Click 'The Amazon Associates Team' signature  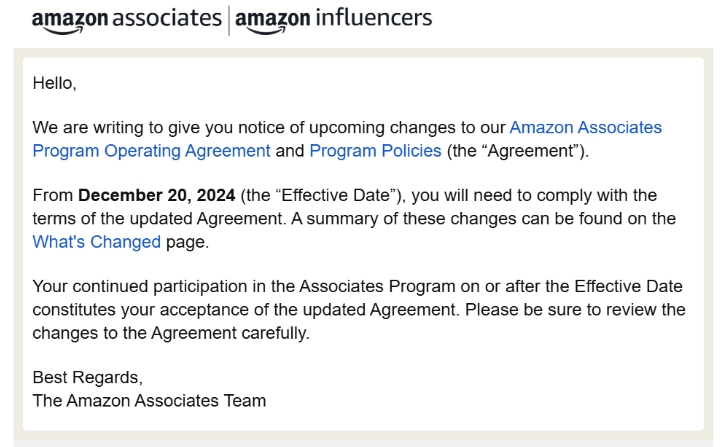[x=149, y=401]
